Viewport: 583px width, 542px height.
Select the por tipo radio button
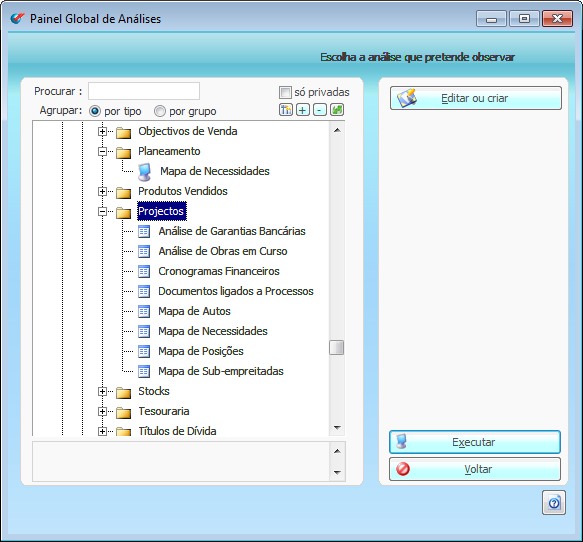coord(95,111)
